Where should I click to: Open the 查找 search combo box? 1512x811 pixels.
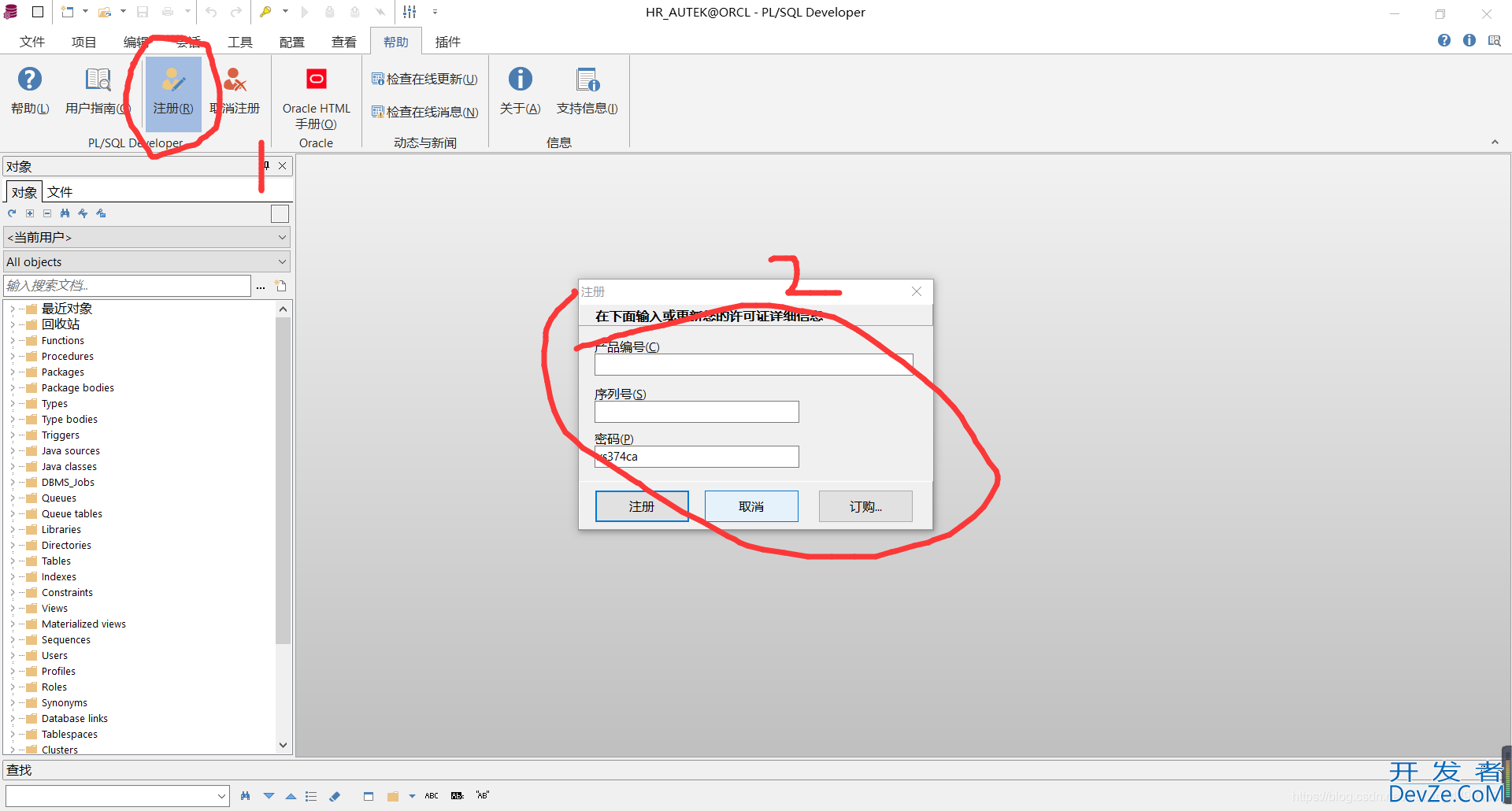117,796
